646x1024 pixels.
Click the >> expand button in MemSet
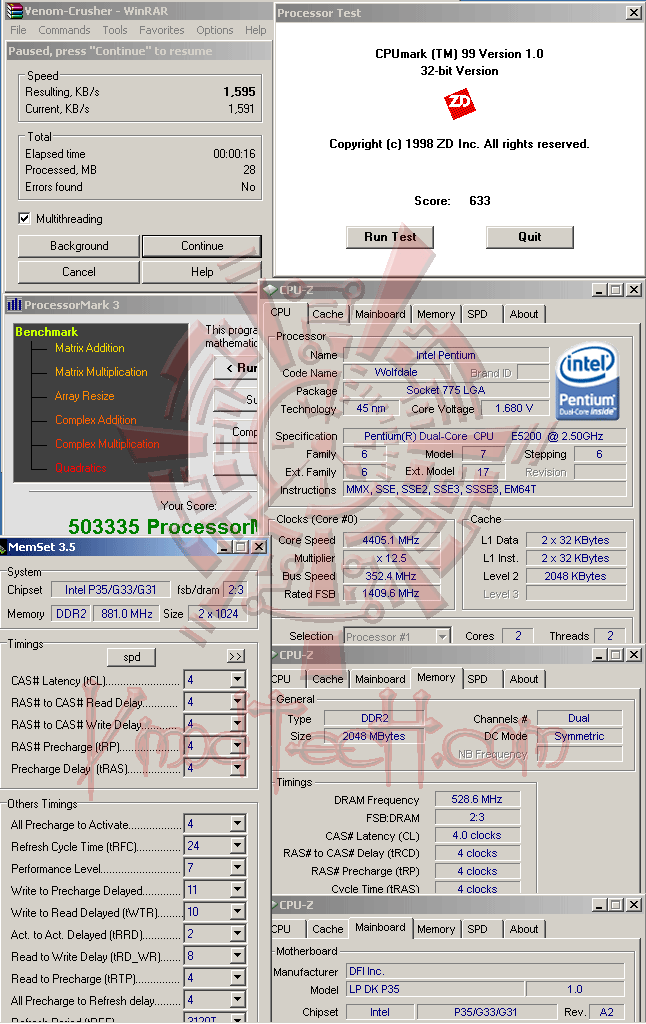[235, 656]
